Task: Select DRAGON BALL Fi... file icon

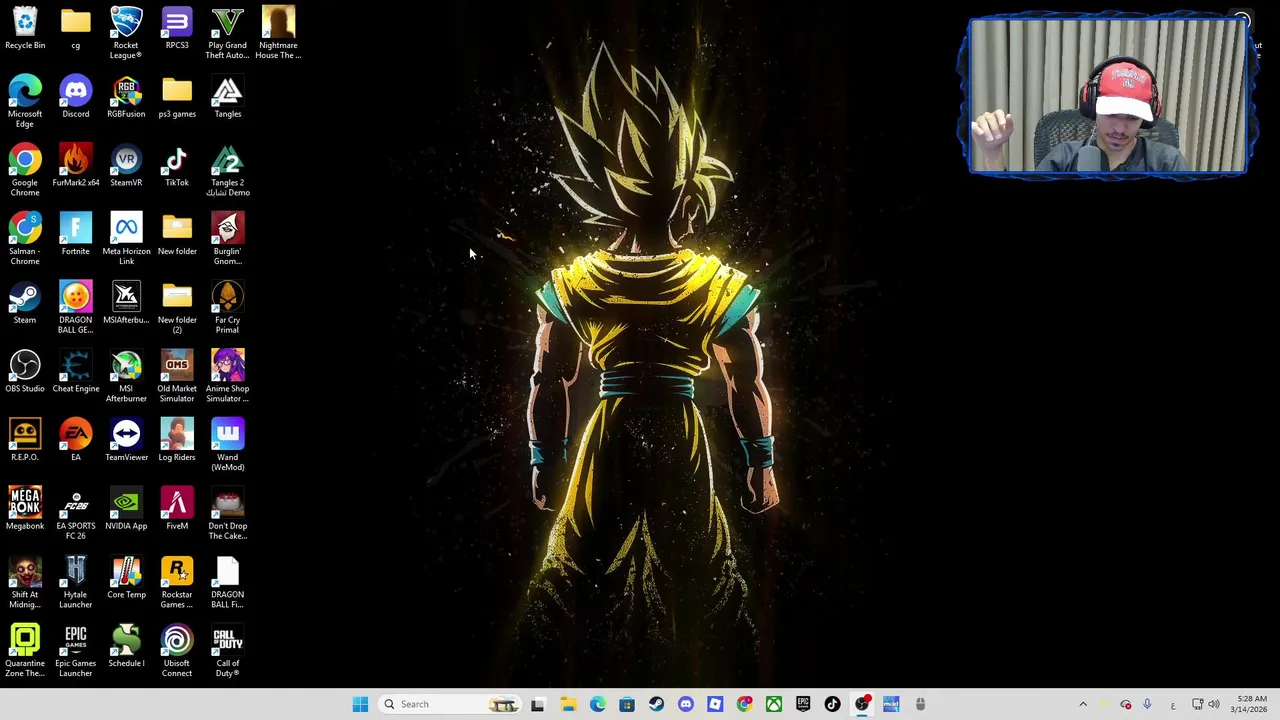Action: [x=227, y=582]
